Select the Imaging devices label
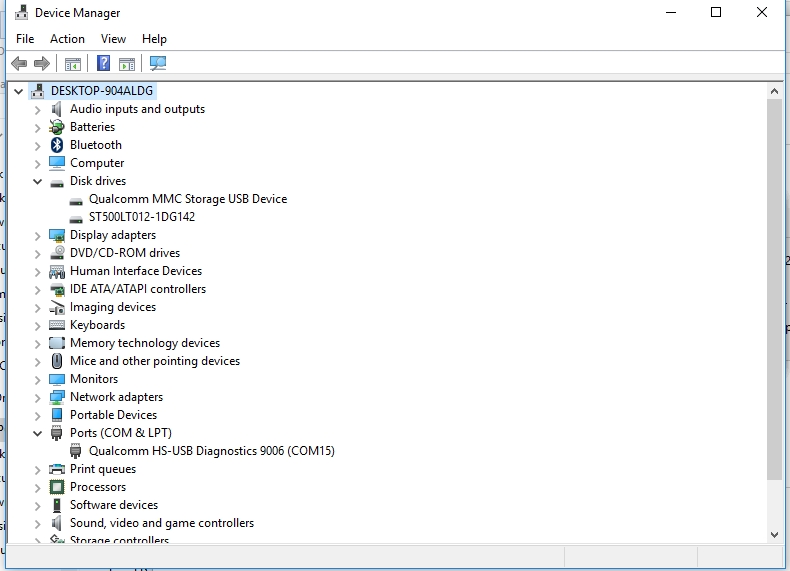Image resolution: width=790 pixels, height=571 pixels. pyautogui.click(x=113, y=307)
